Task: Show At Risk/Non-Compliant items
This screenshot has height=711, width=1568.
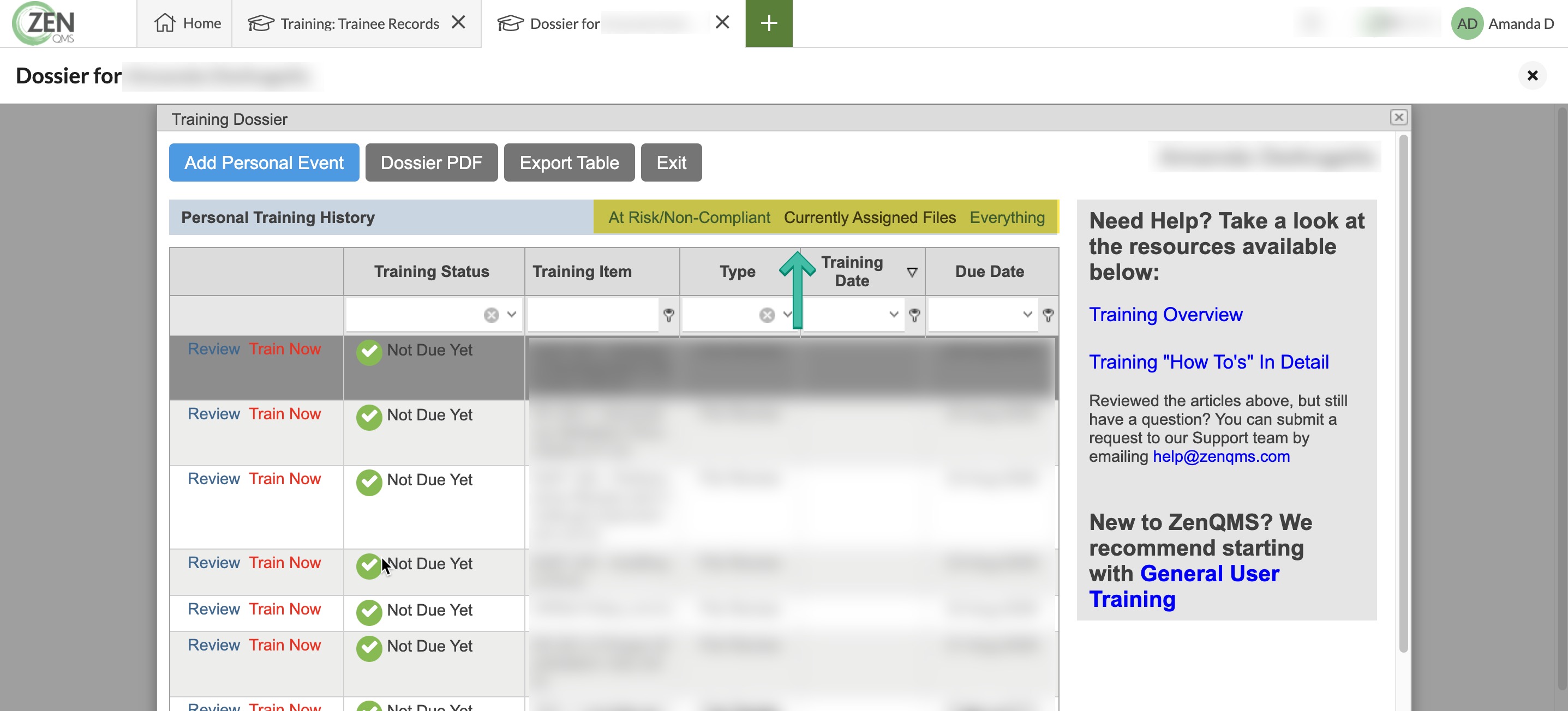Action: coord(689,217)
